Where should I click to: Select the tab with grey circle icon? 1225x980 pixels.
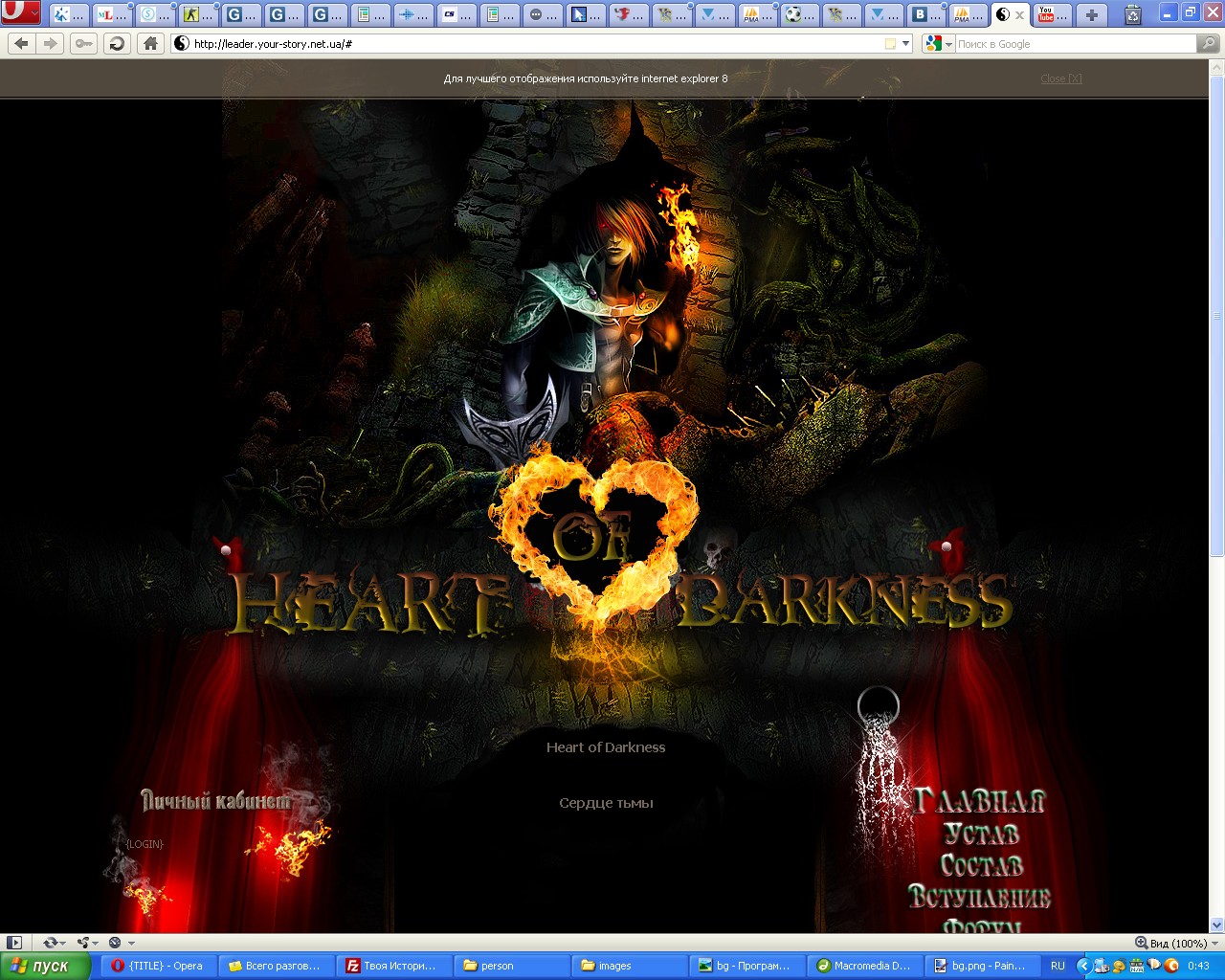[543, 14]
